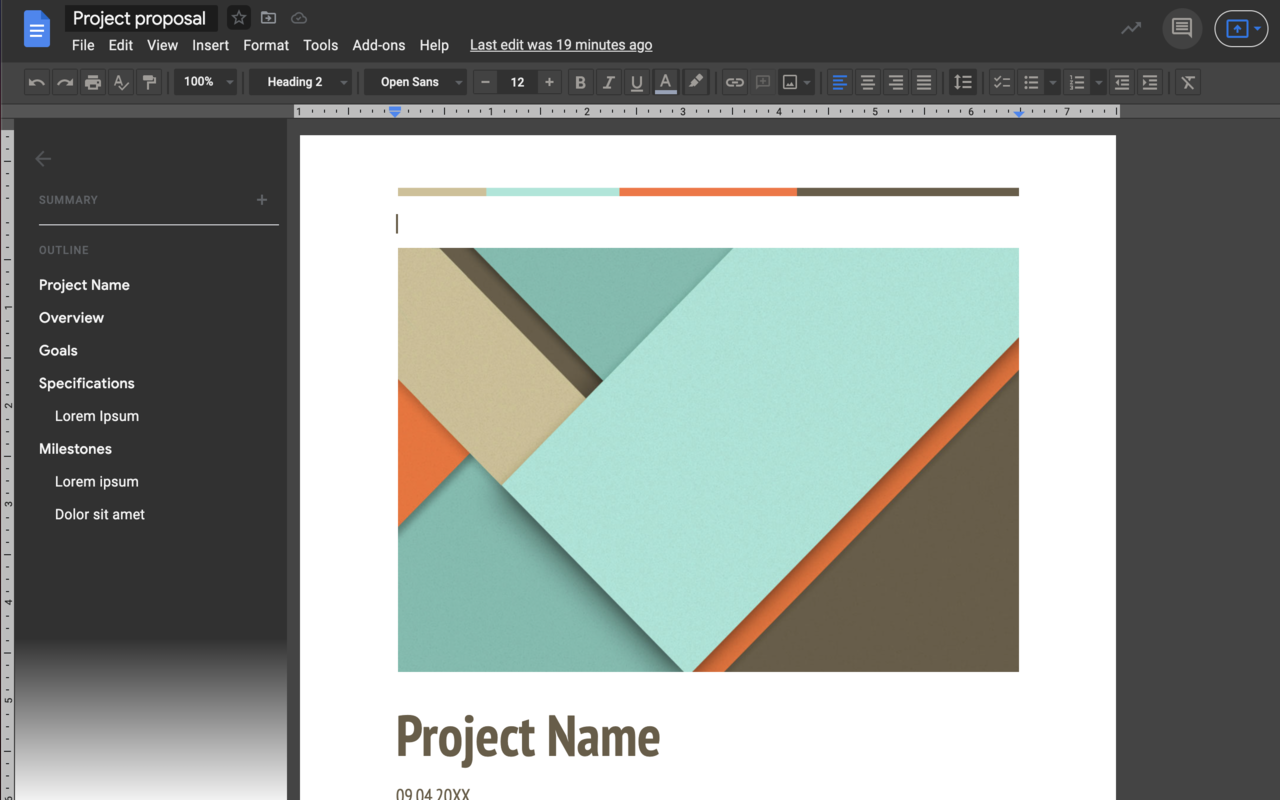Select the Paint format tool
Screen dimensions: 1280x800
149,82
